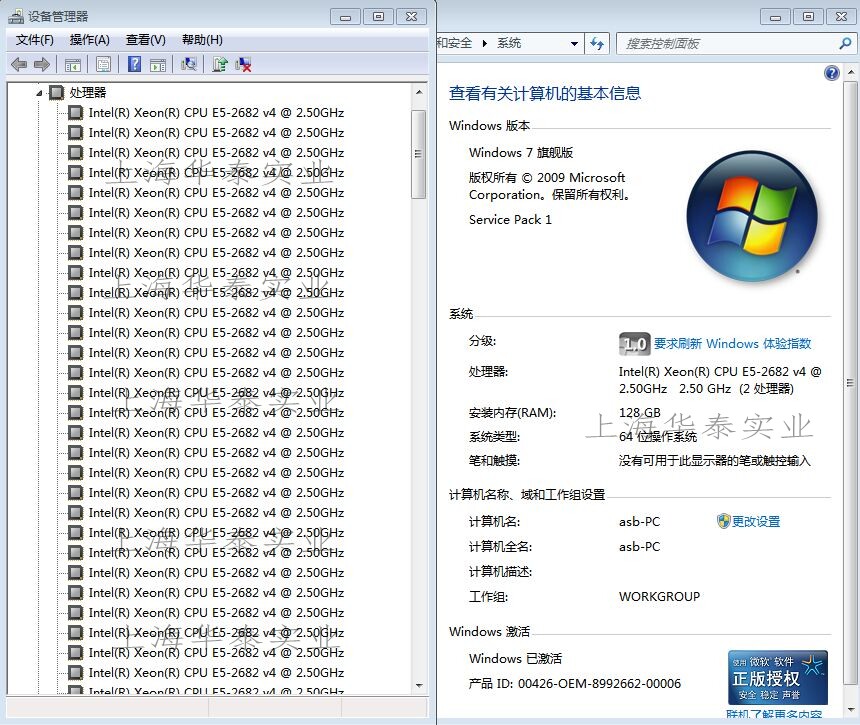Click the Uninstall device icon with red X
The image size is (860, 725).
tap(243, 65)
